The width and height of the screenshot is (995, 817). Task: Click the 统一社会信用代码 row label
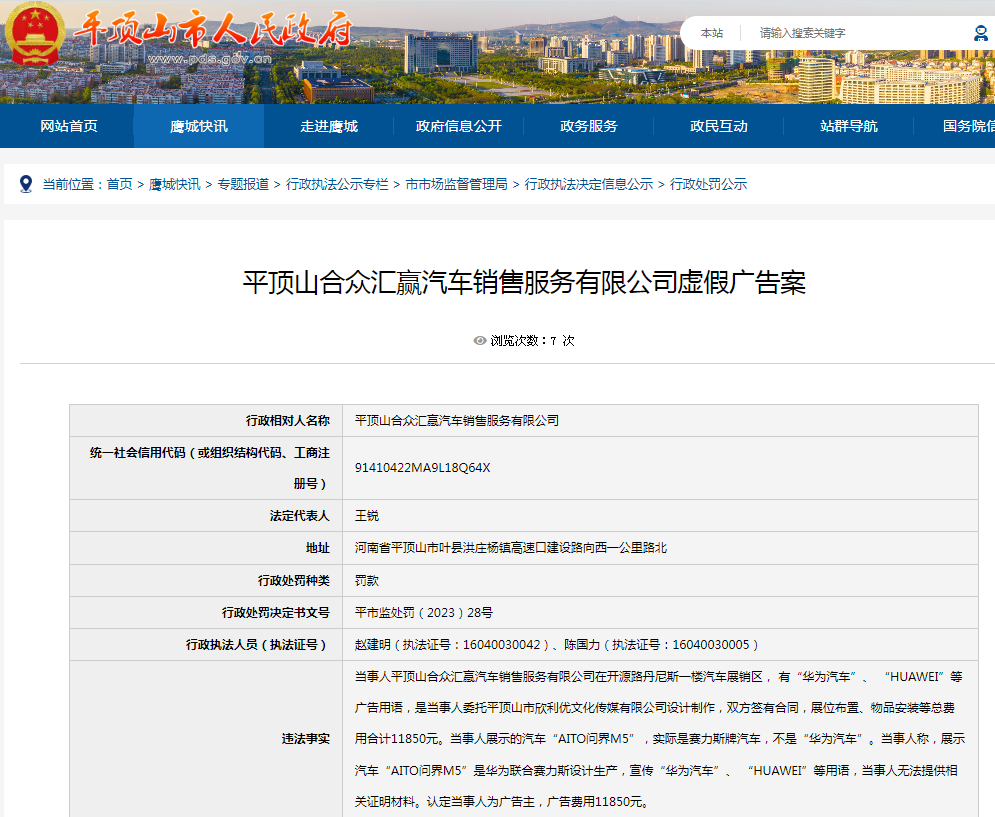[x=210, y=468]
